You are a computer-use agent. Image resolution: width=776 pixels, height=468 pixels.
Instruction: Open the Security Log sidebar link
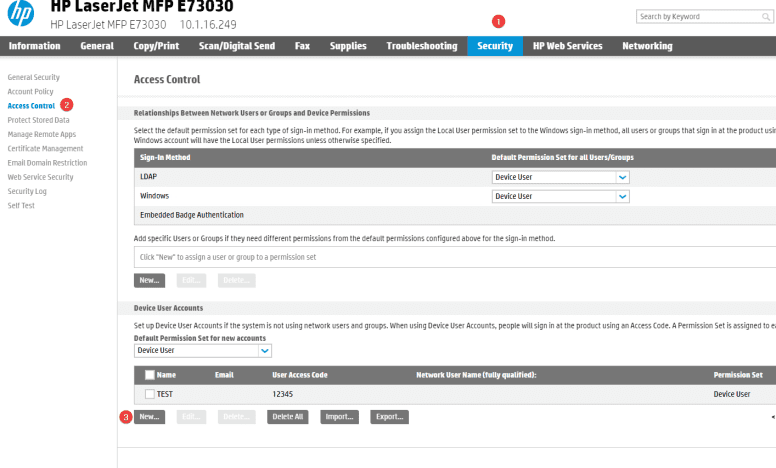click(27, 191)
